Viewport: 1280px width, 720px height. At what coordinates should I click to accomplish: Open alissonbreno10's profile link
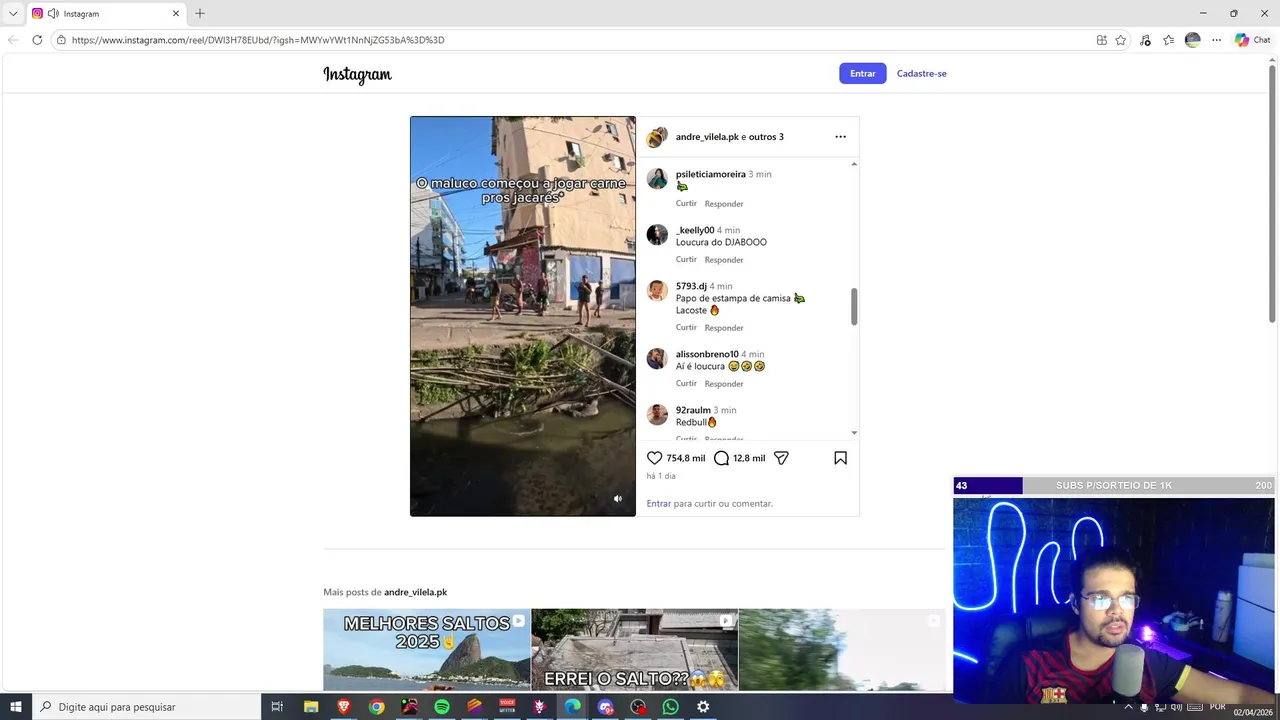tap(707, 354)
